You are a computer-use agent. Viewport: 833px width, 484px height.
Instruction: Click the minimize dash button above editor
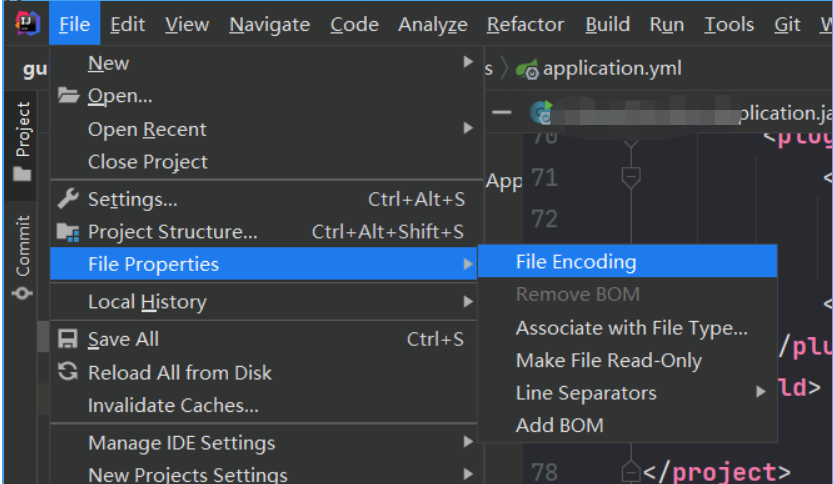pos(502,112)
